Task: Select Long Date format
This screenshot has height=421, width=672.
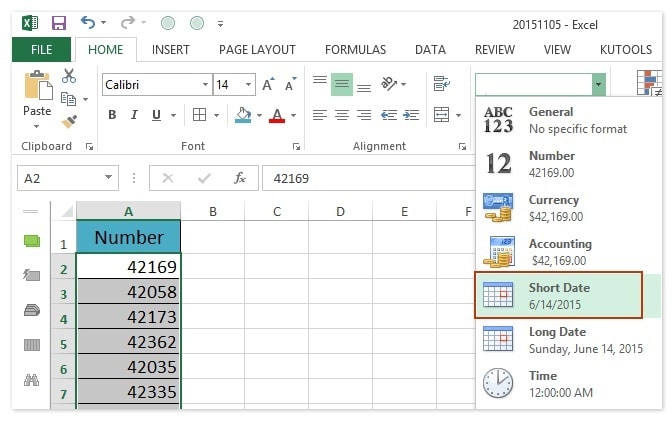Action: 568,340
